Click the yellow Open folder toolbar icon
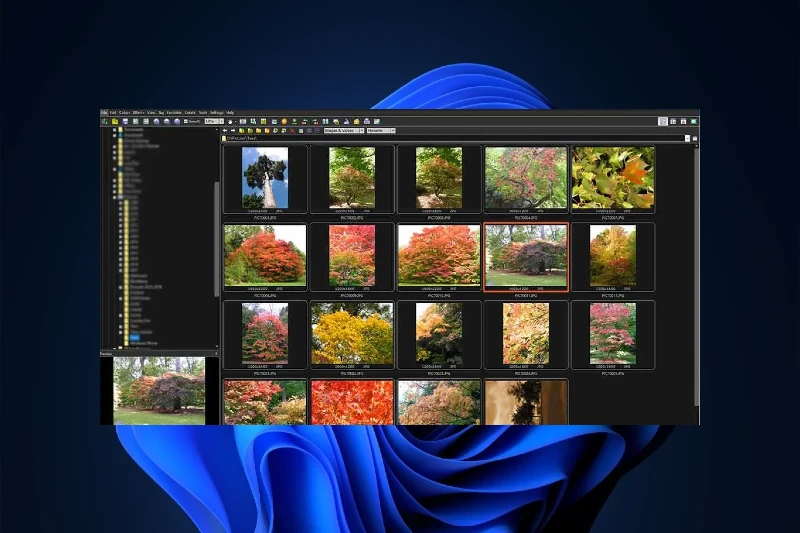Viewport: 800px width, 533px height. [115, 121]
